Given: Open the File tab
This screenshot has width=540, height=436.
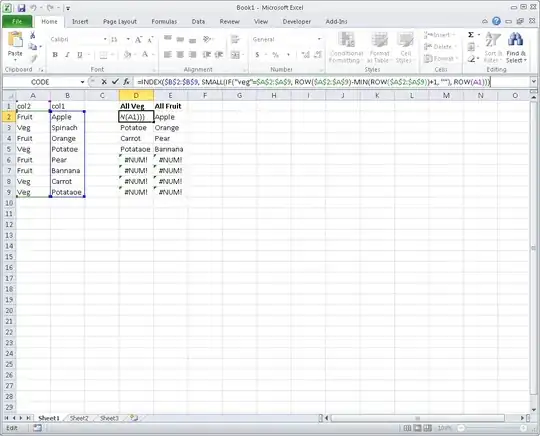Looking at the screenshot, I should pos(17,21).
